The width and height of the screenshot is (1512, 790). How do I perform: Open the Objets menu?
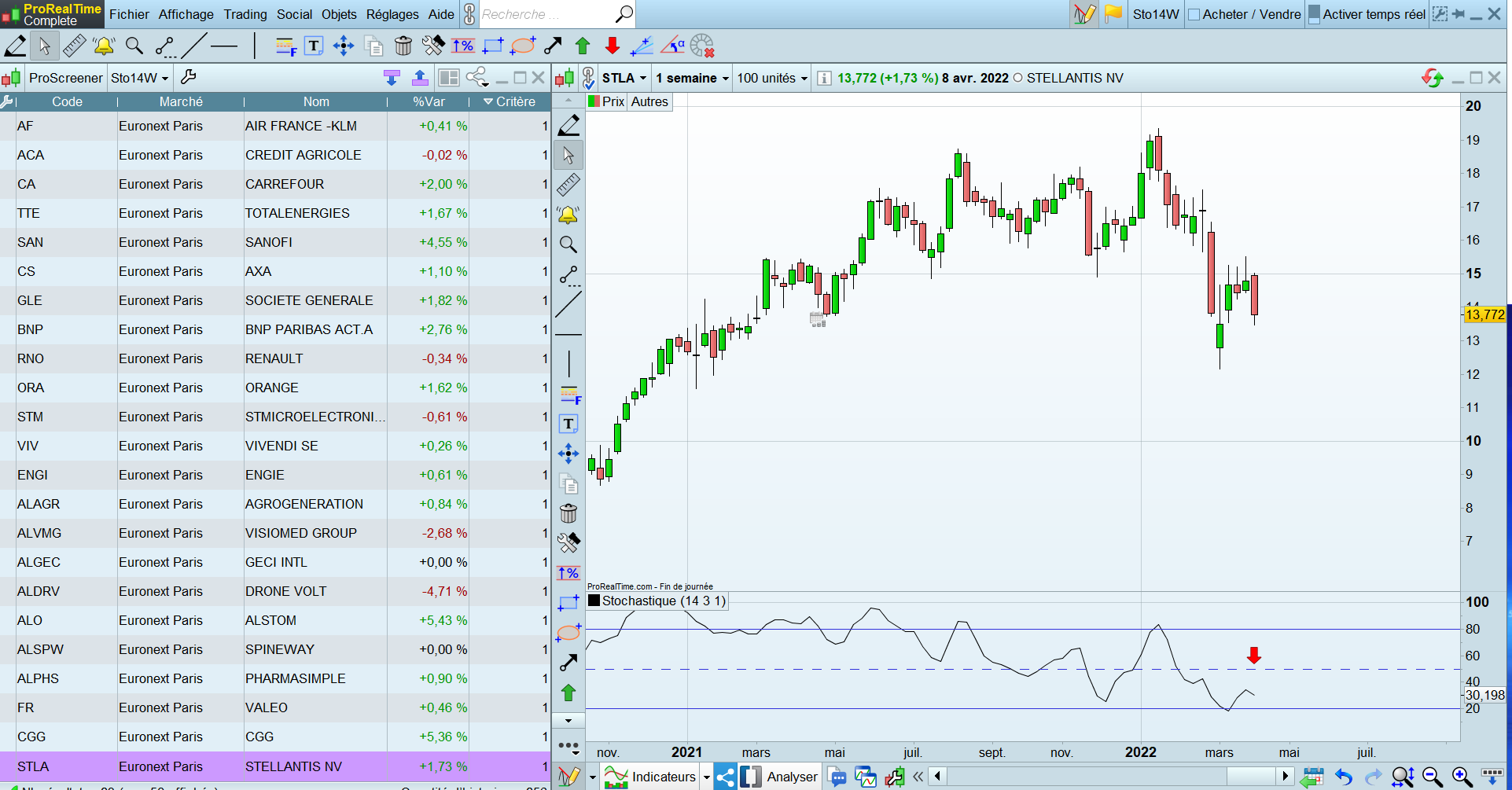click(339, 14)
